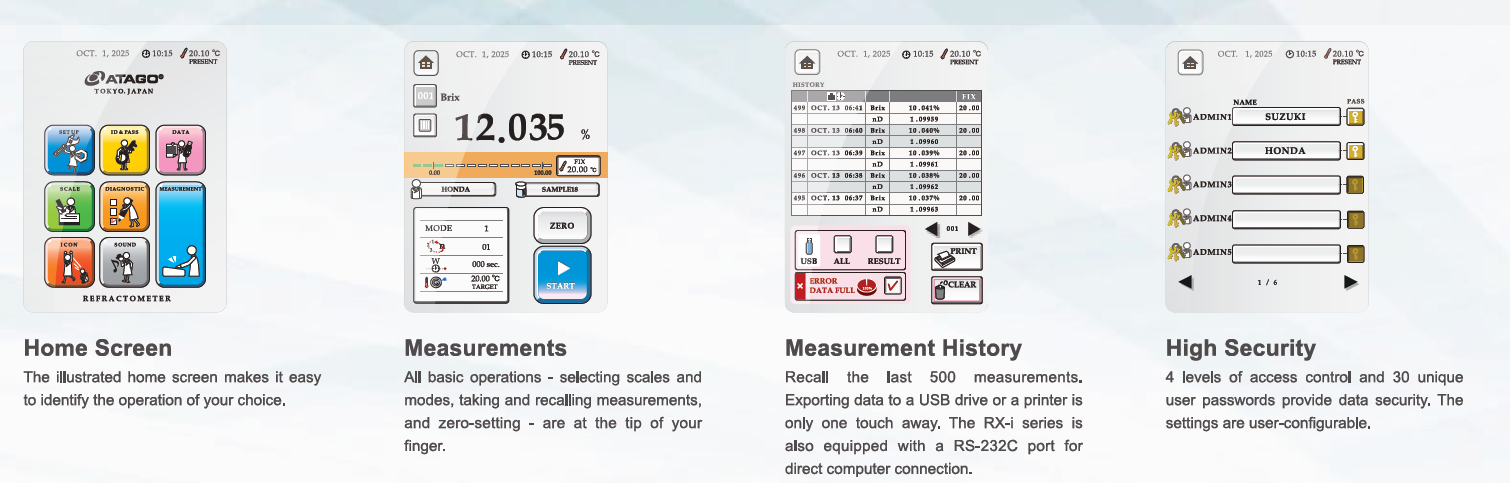Go to next history page arrow
The width and height of the screenshot is (1510, 483).
pos(974,229)
